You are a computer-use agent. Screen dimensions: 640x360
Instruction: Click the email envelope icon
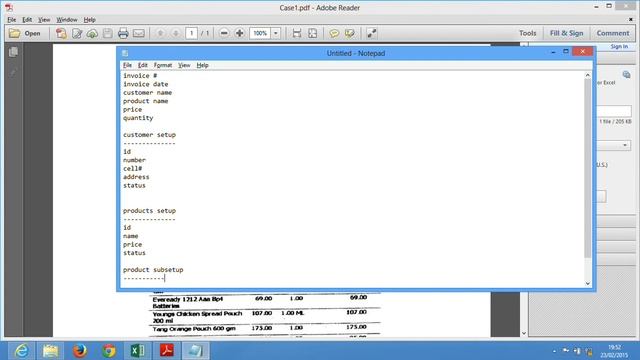[139, 33]
